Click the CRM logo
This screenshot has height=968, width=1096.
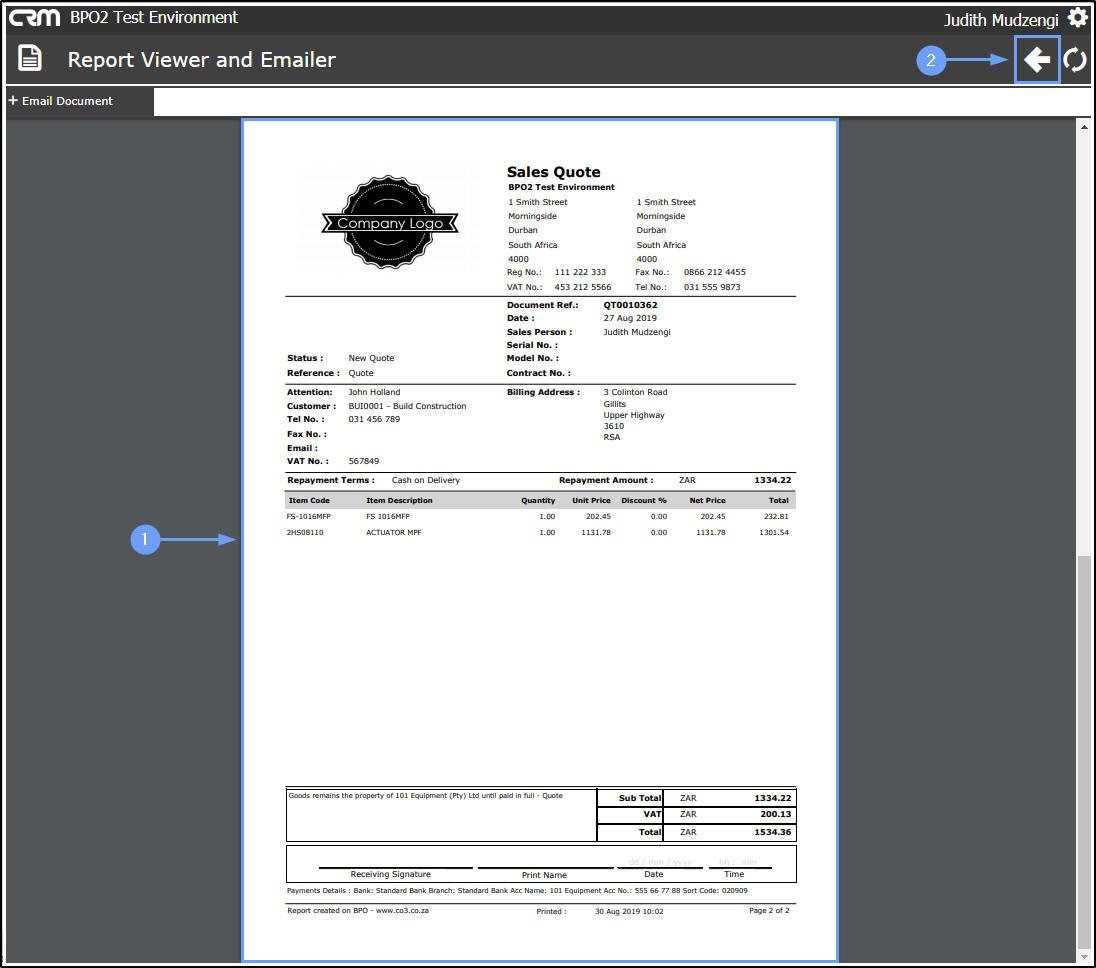click(34, 17)
